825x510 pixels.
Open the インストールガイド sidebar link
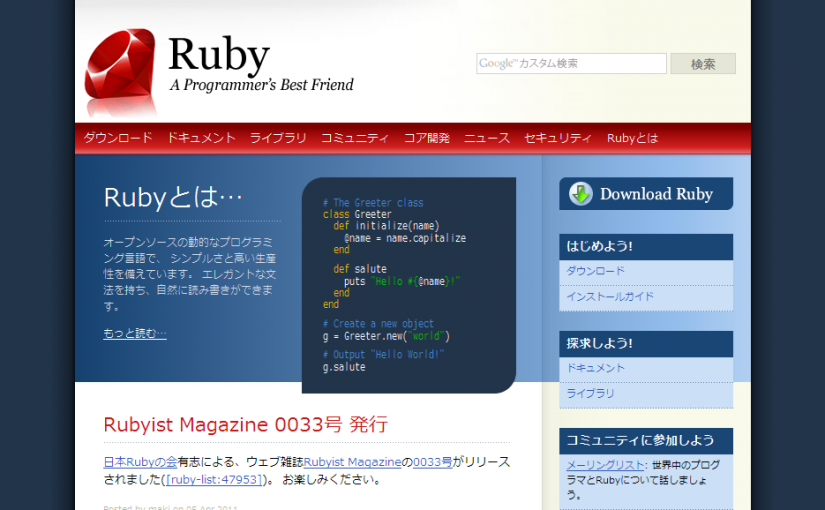pos(610,296)
